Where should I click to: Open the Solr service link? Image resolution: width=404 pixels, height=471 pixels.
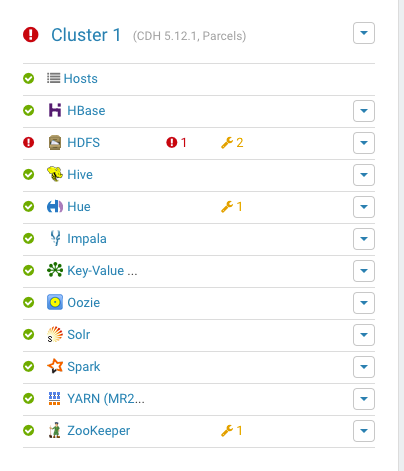coord(79,334)
